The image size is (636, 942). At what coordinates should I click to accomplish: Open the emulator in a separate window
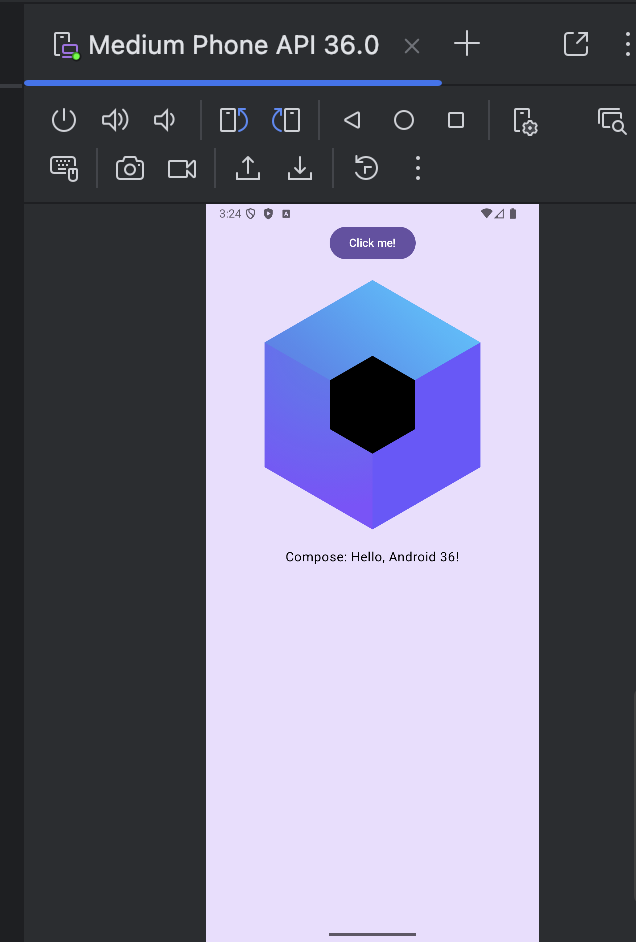pyautogui.click(x=576, y=44)
